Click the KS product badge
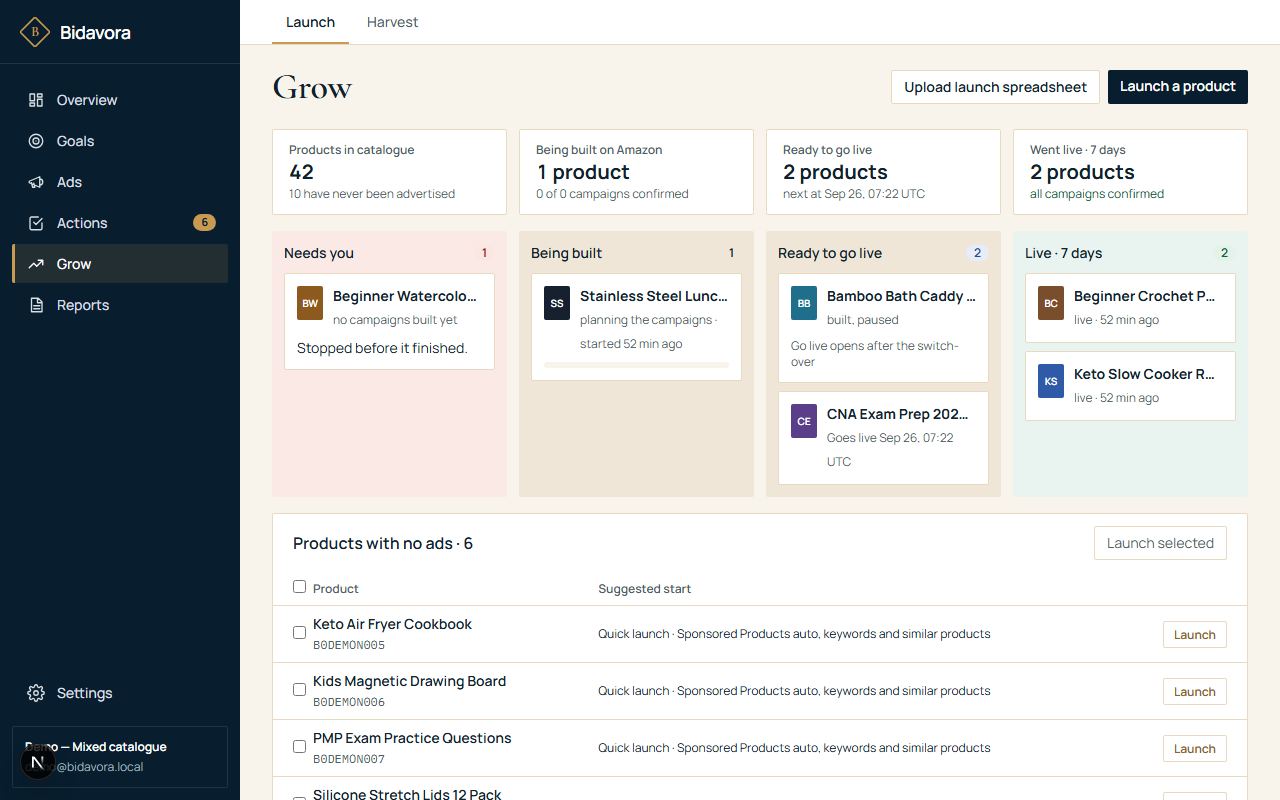 click(x=1051, y=381)
